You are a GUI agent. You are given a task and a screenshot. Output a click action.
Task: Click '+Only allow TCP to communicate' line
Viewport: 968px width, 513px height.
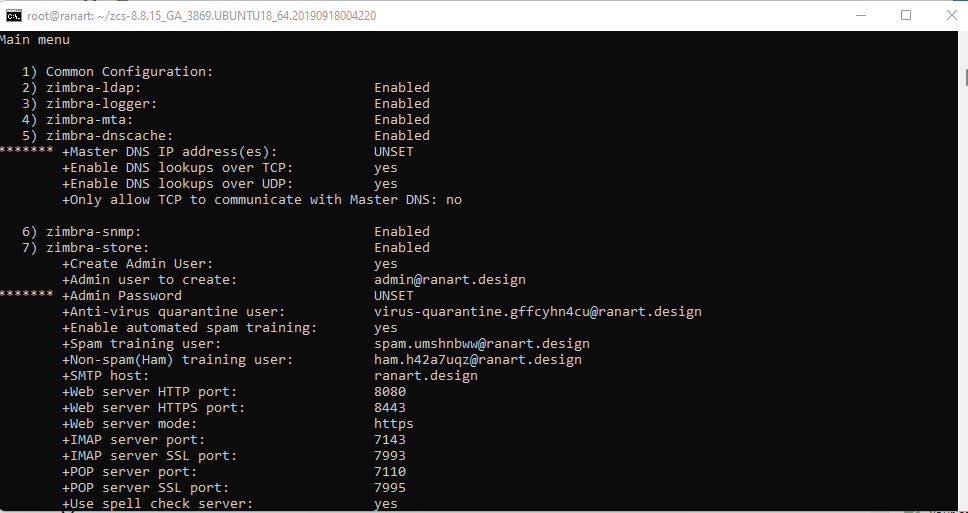coord(262,200)
